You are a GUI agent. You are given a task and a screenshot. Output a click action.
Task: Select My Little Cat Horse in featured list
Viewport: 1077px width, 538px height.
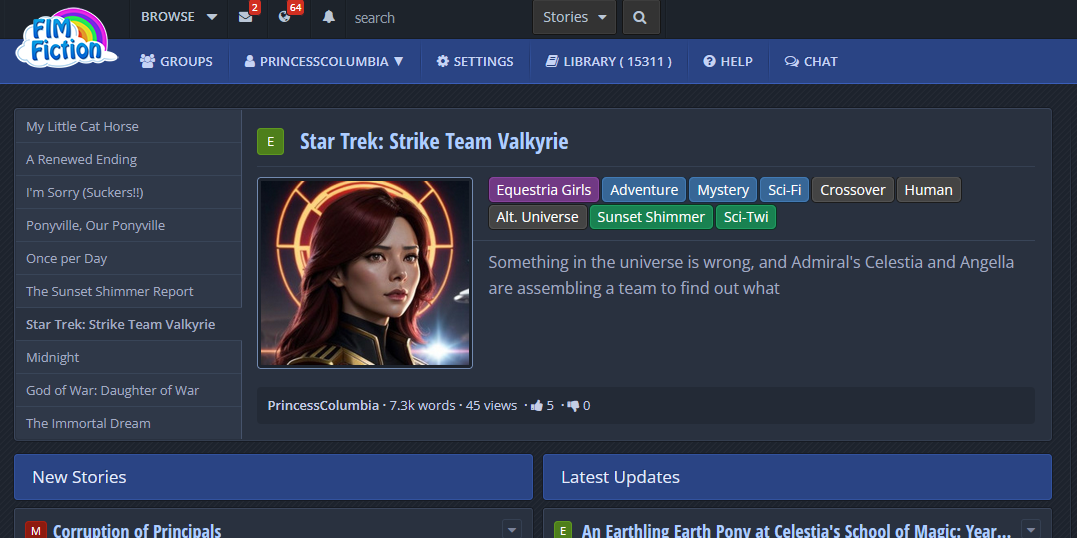click(128, 126)
